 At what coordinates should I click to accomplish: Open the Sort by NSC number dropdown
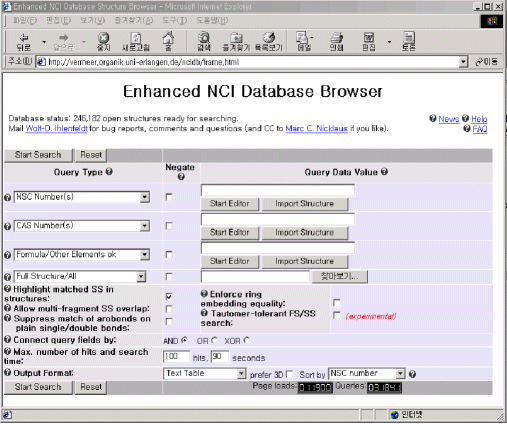[x=367, y=374]
